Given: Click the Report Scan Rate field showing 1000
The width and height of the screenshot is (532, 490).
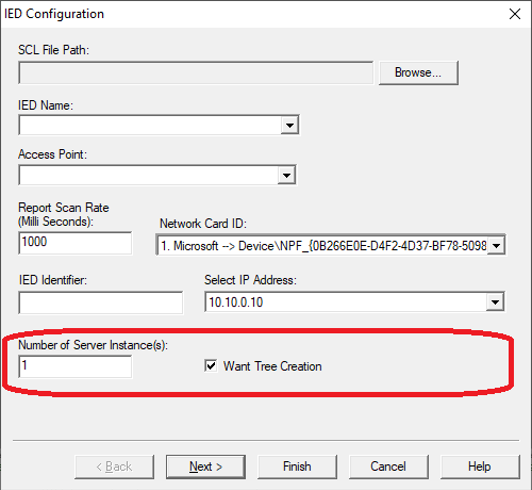Looking at the screenshot, I should [75, 243].
